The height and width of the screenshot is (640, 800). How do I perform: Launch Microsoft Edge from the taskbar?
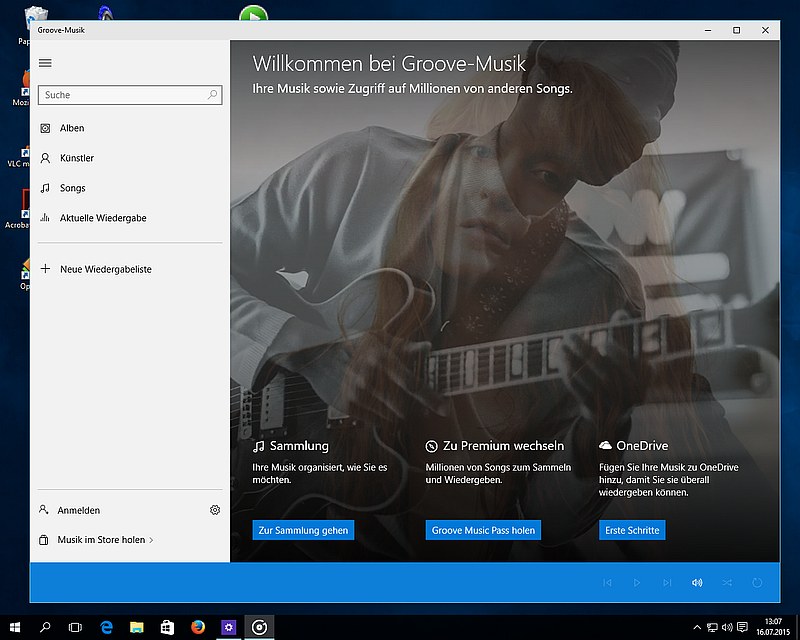[106, 627]
